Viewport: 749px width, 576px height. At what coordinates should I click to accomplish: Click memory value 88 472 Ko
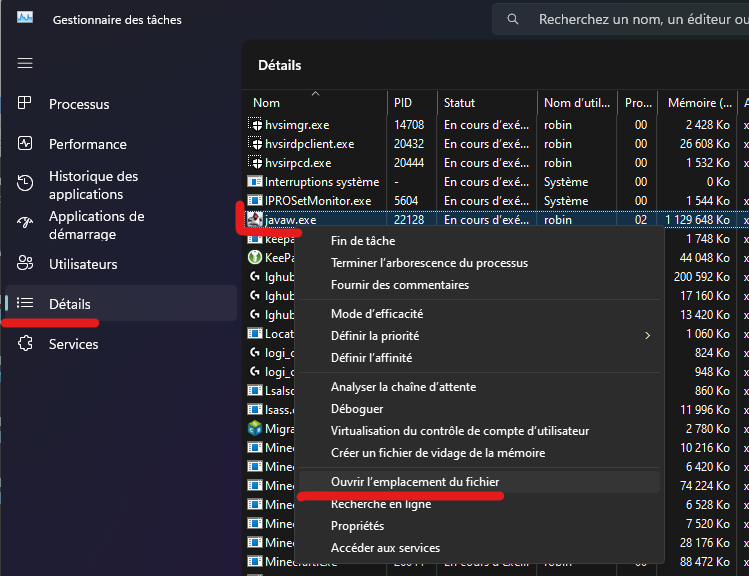click(705, 562)
